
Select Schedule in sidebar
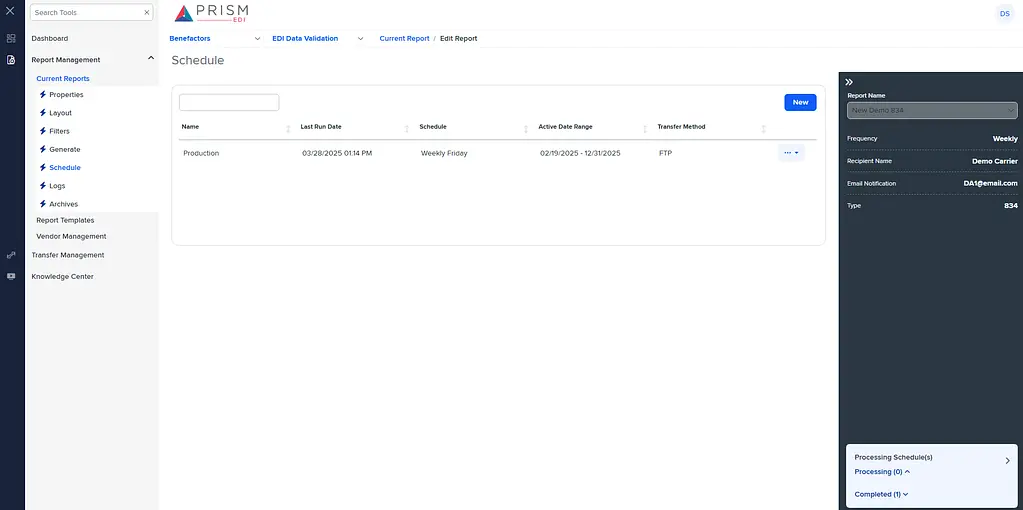(65, 168)
